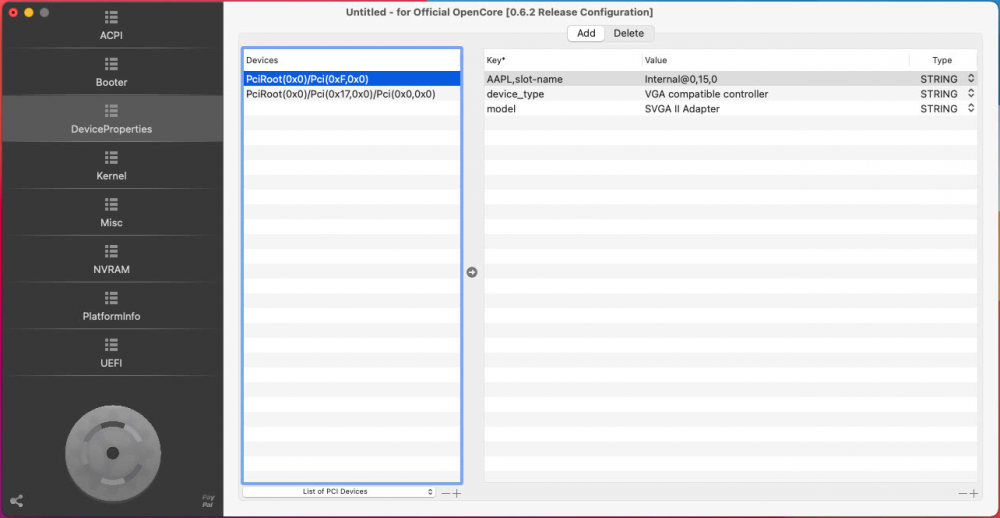The height and width of the screenshot is (518, 1000).
Task: Select device PciRoot(0x0)/Pci(0x17,0x0)/Pci(0x0,0x0)
Action: pyautogui.click(x=352, y=94)
